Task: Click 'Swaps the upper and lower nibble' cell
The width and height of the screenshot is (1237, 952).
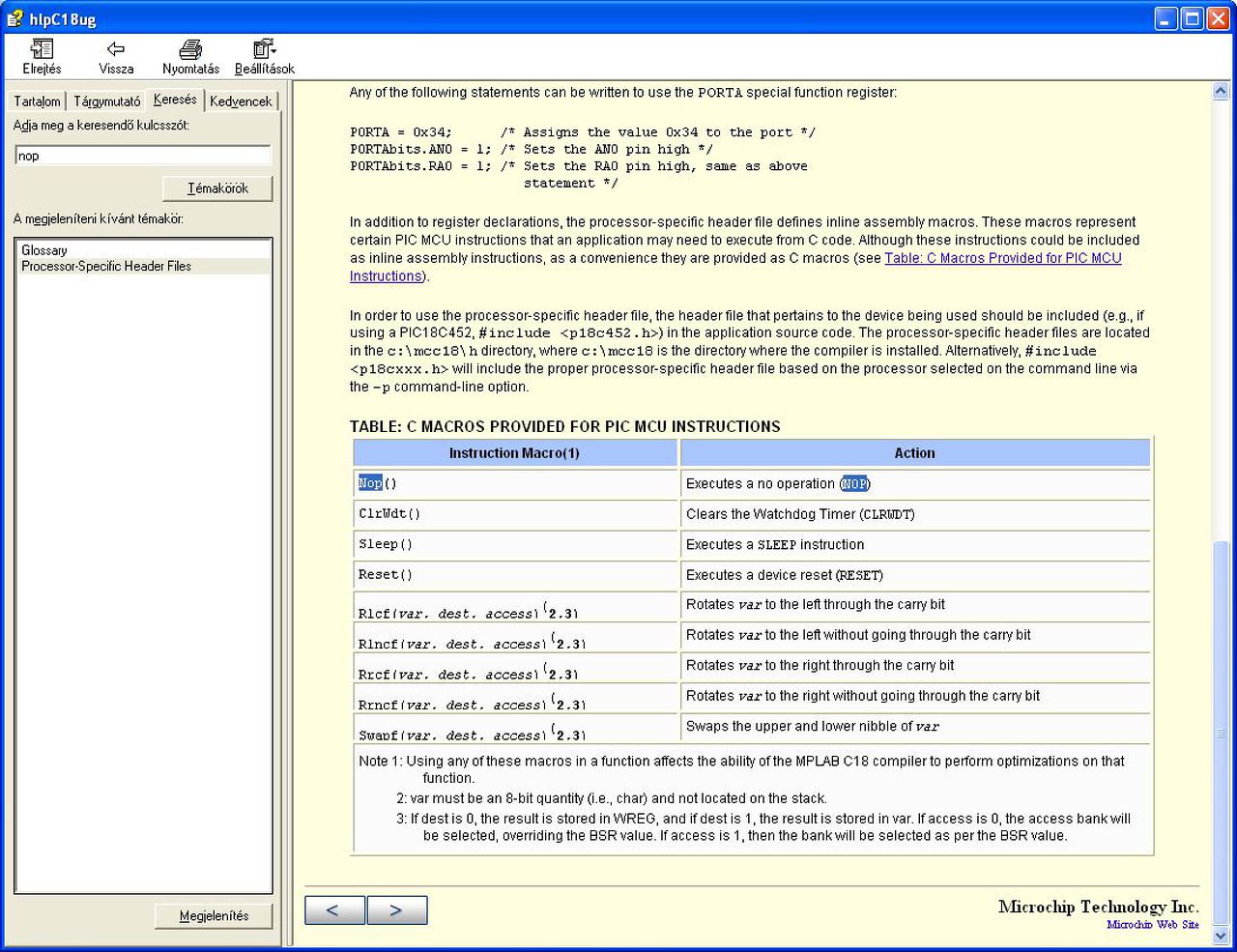Action: (915, 727)
